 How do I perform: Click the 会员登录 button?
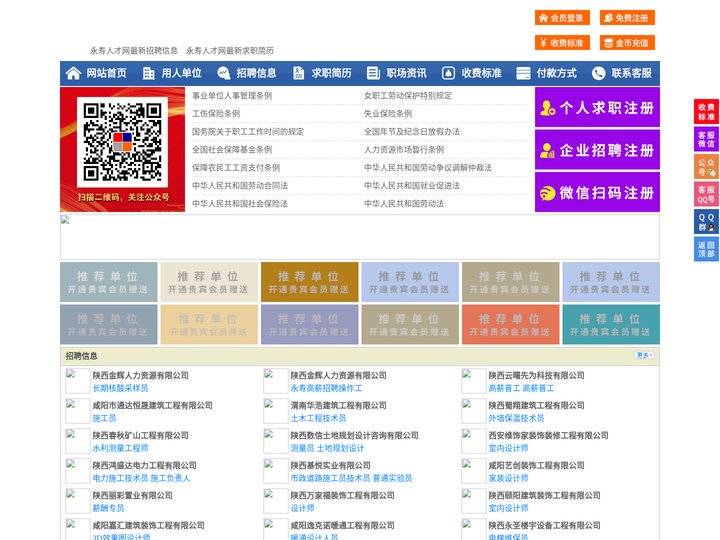562,18
